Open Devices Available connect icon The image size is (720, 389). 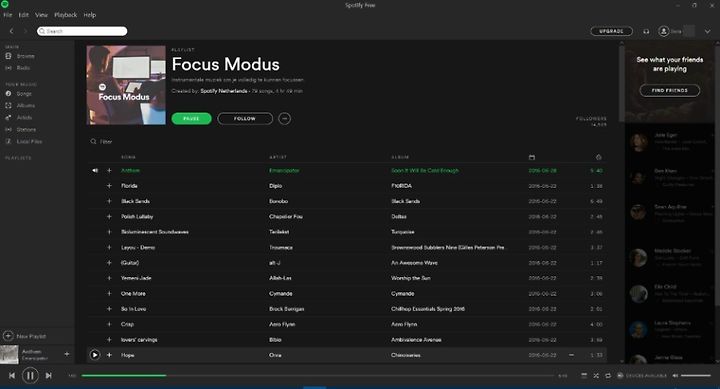pyautogui.click(x=620, y=376)
